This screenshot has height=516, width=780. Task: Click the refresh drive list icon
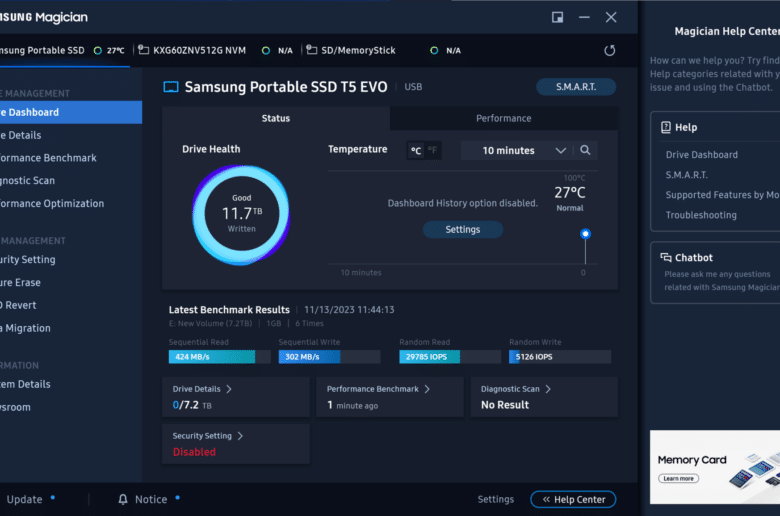tap(609, 50)
